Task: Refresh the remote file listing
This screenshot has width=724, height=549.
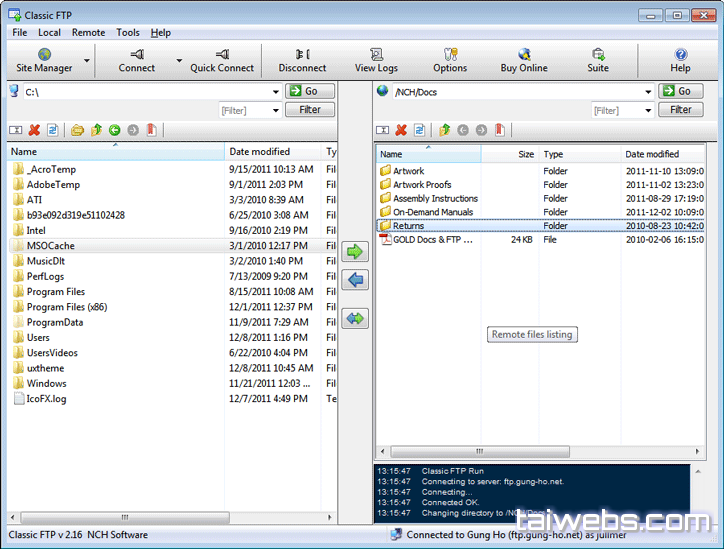Action: pos(420,130)
